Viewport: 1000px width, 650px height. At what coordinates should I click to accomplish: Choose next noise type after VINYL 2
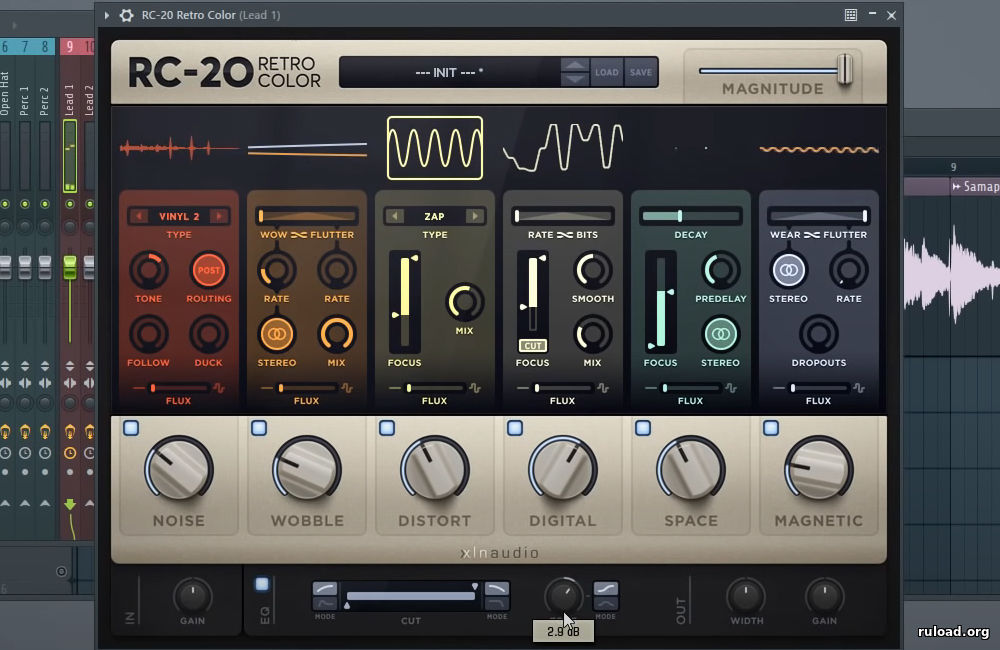click(219, 216)
